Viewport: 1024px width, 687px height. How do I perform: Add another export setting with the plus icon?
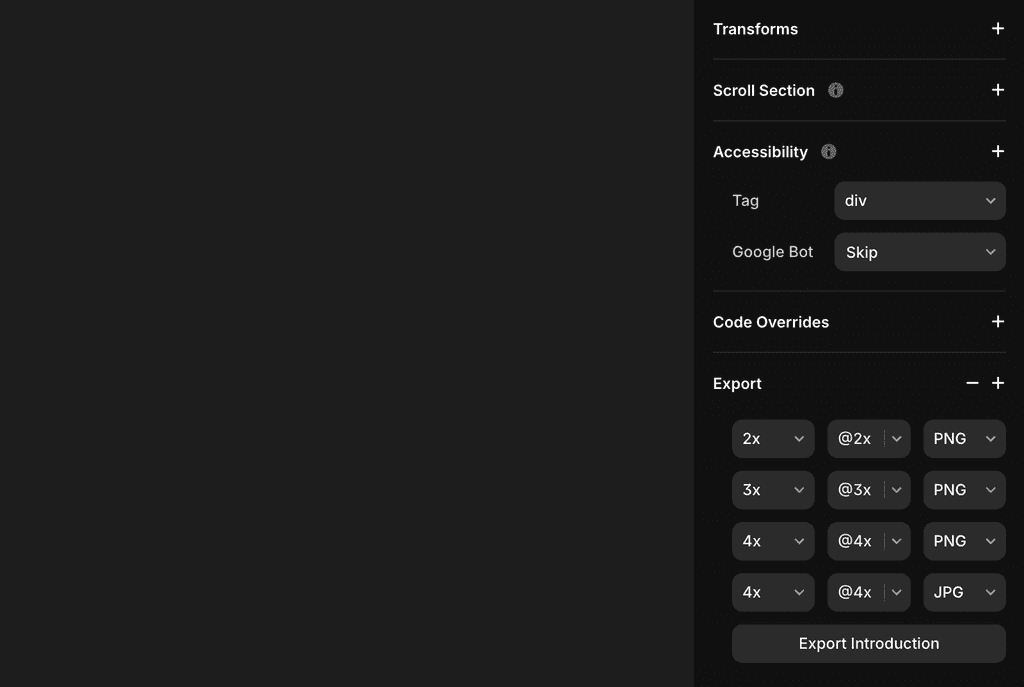pyautogui.click(x=997, y=383)
